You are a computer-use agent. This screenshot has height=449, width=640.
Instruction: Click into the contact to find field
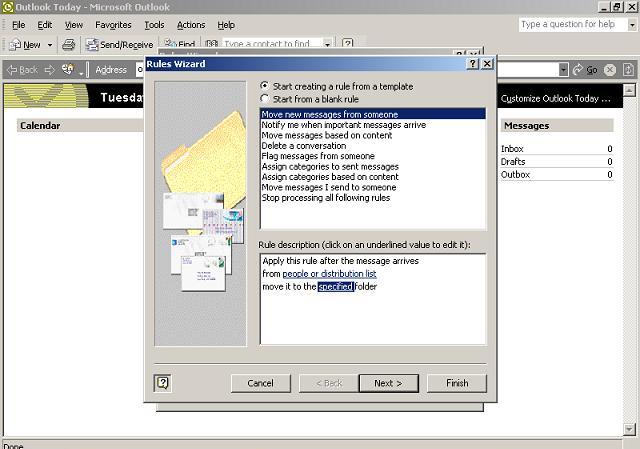click(272, 43)
